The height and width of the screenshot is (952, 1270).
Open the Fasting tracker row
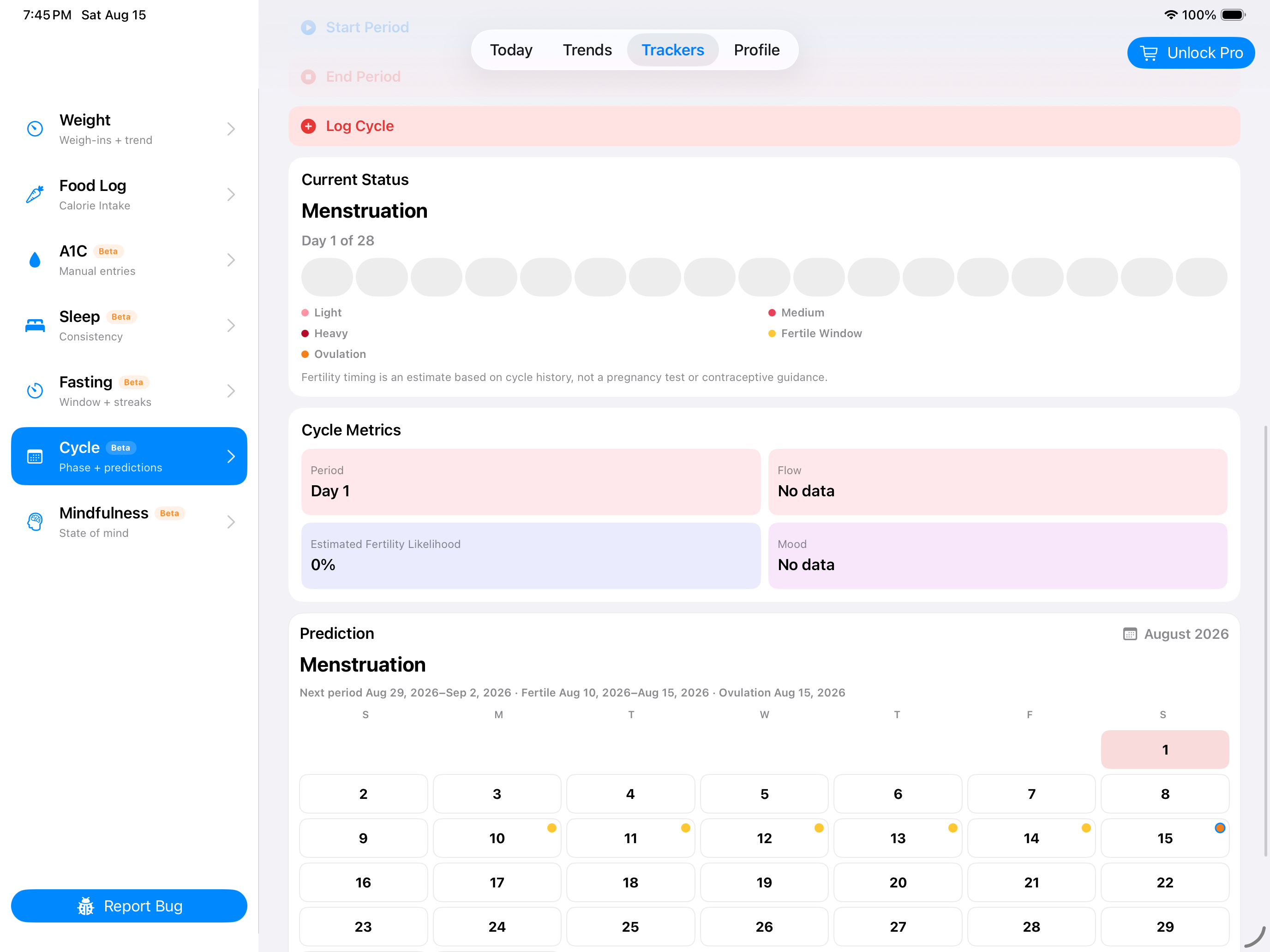[129, 391]
